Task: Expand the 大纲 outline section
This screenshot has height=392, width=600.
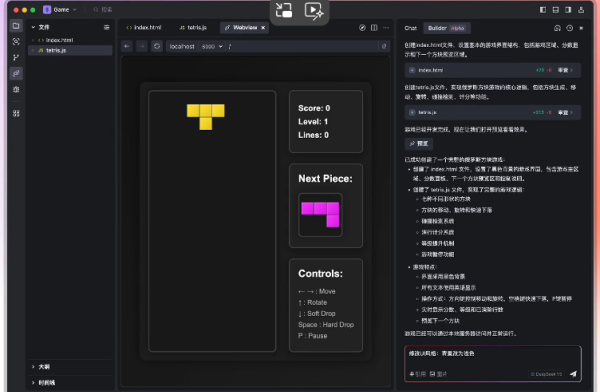Action: click(41, 367)
